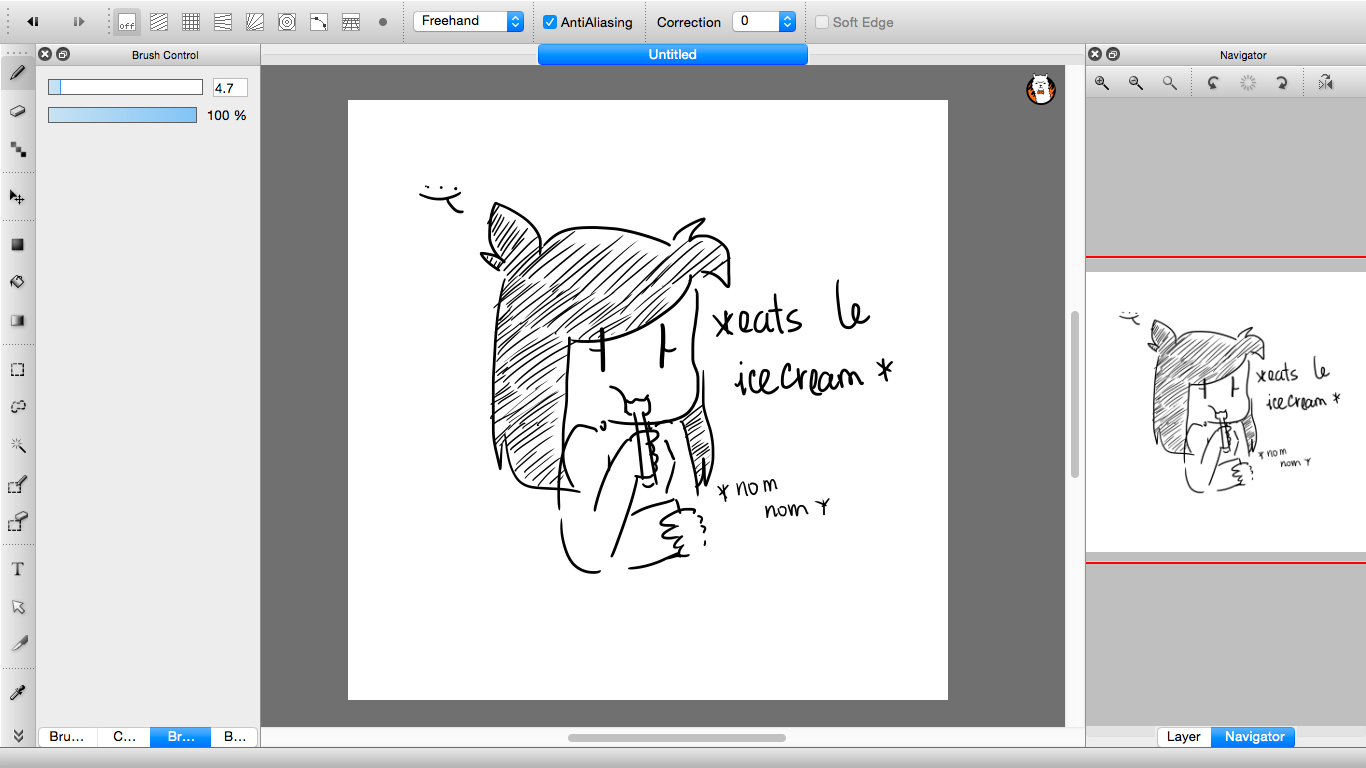This screenshot has width=1366, height=768.
Task: Activate the Eyedropper tool
Action: pyautogui.click(x=17, y=693)
